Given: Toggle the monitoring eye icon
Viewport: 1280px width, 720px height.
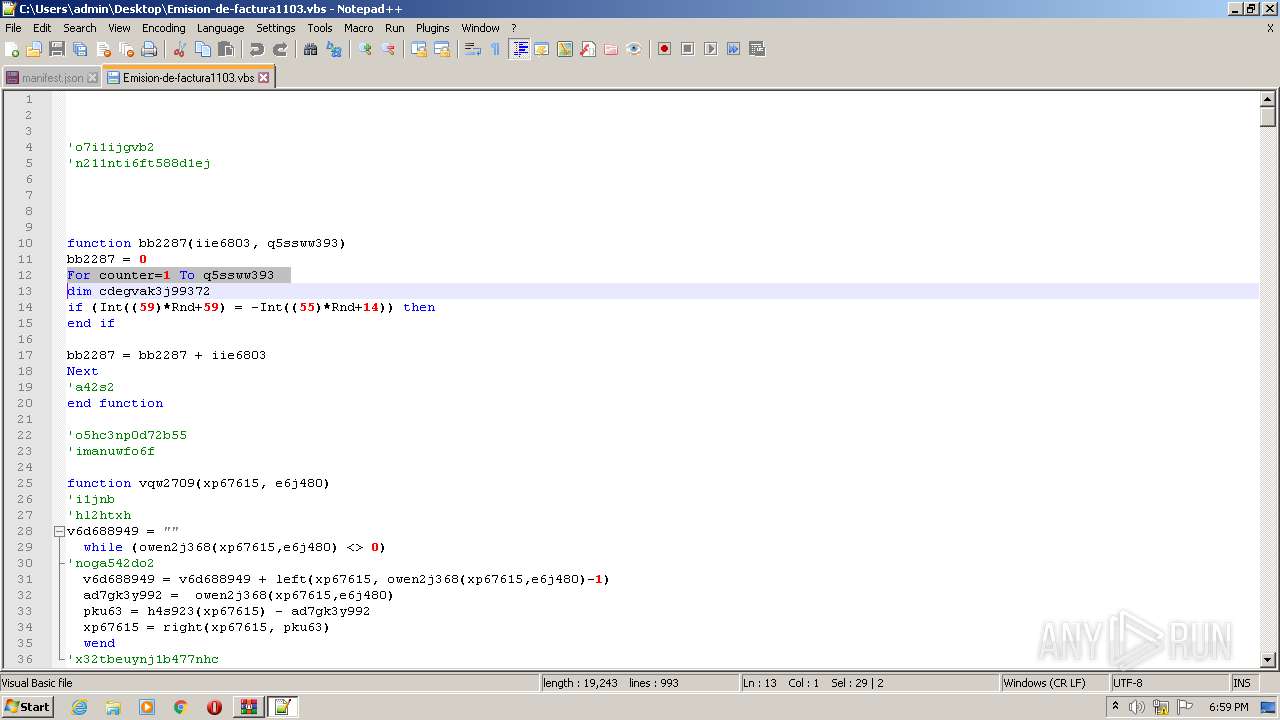Looking at the screenshot, I should pos(634,49).
